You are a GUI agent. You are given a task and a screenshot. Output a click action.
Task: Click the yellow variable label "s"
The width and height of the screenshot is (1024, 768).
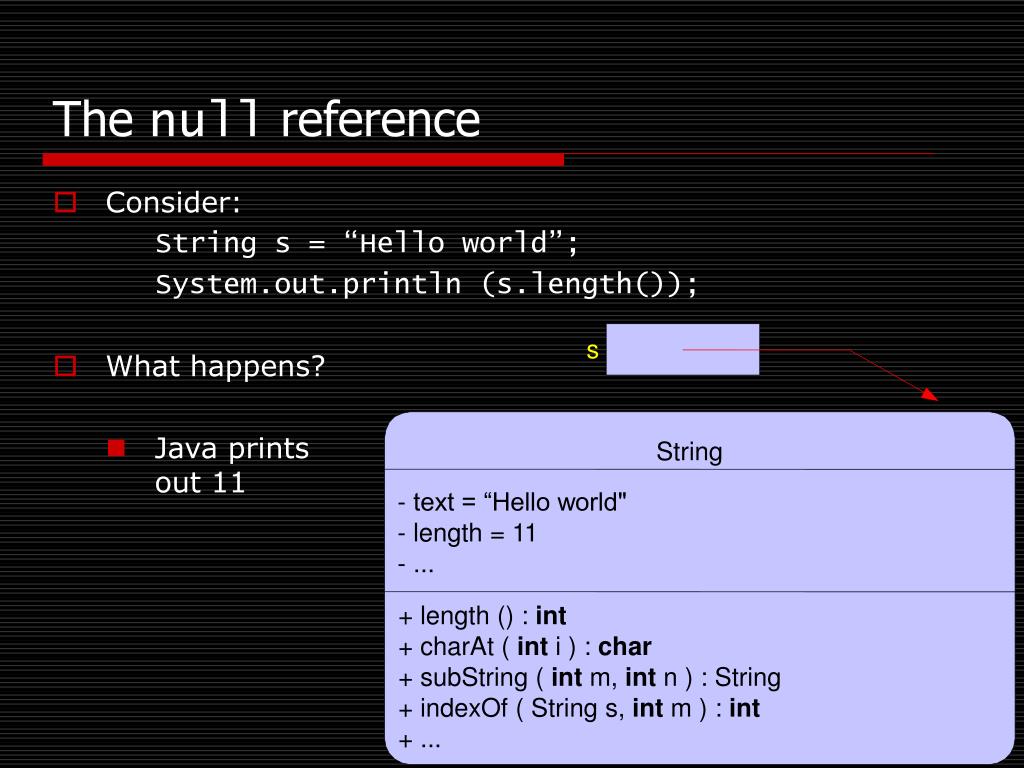pyautogui.click(x=592, y=351)
